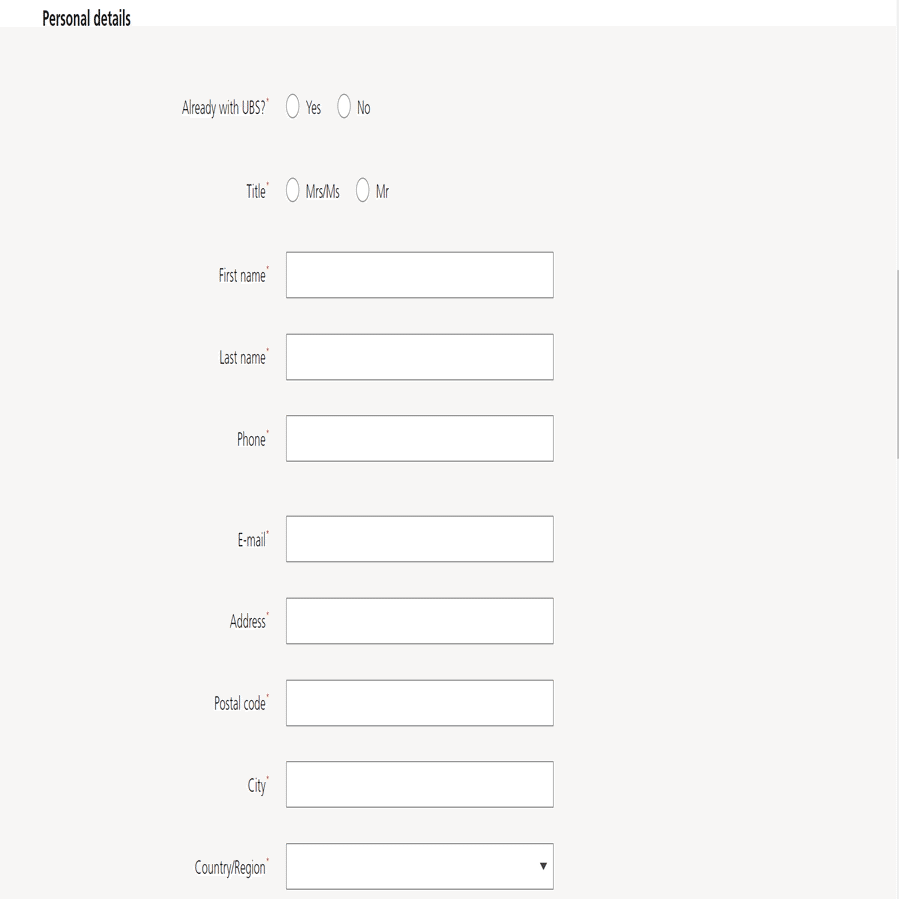
Task: Click the 'Country/Region' label text
Action: coord(230,868)
